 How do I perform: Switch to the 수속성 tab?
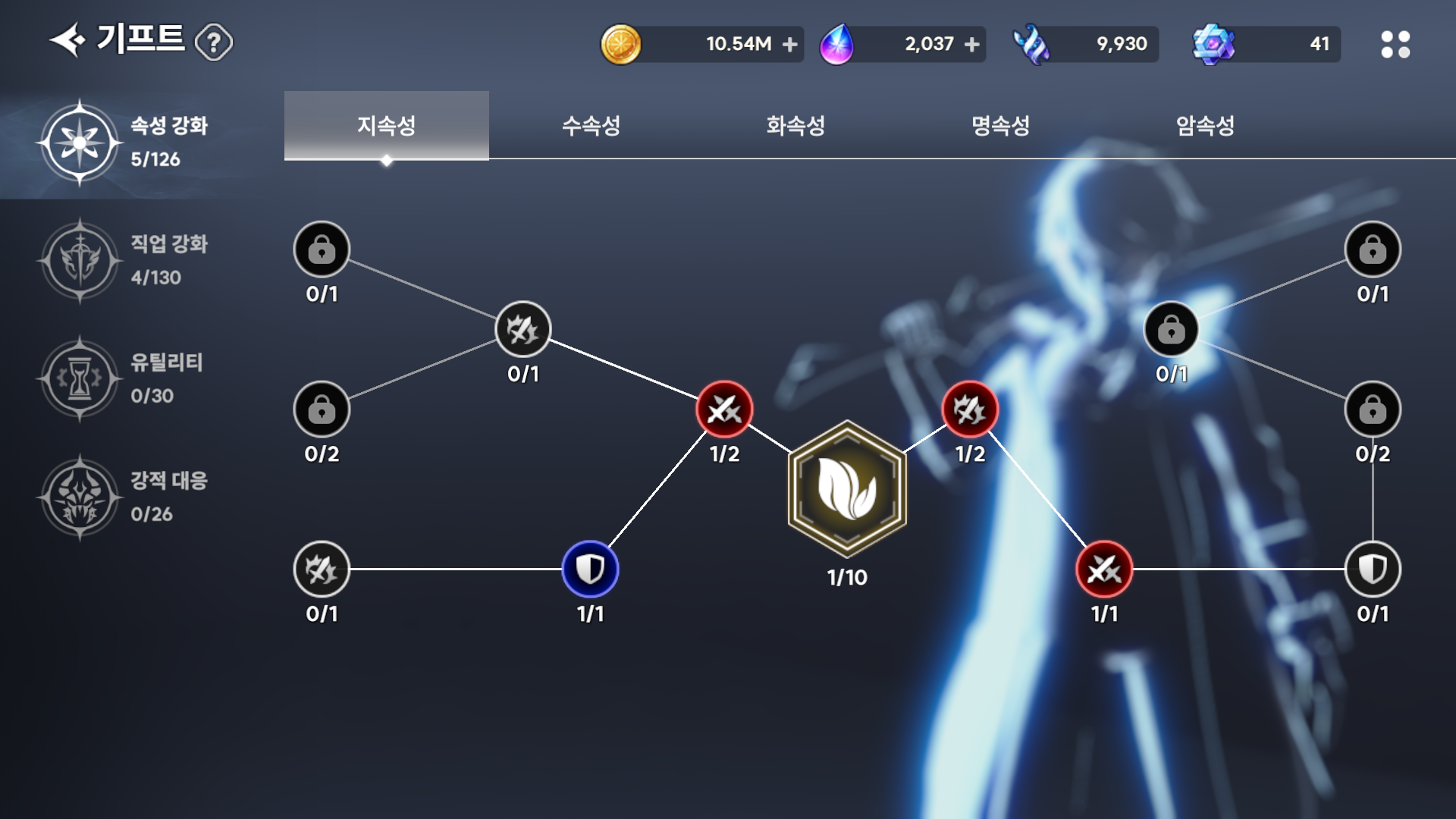591,125
